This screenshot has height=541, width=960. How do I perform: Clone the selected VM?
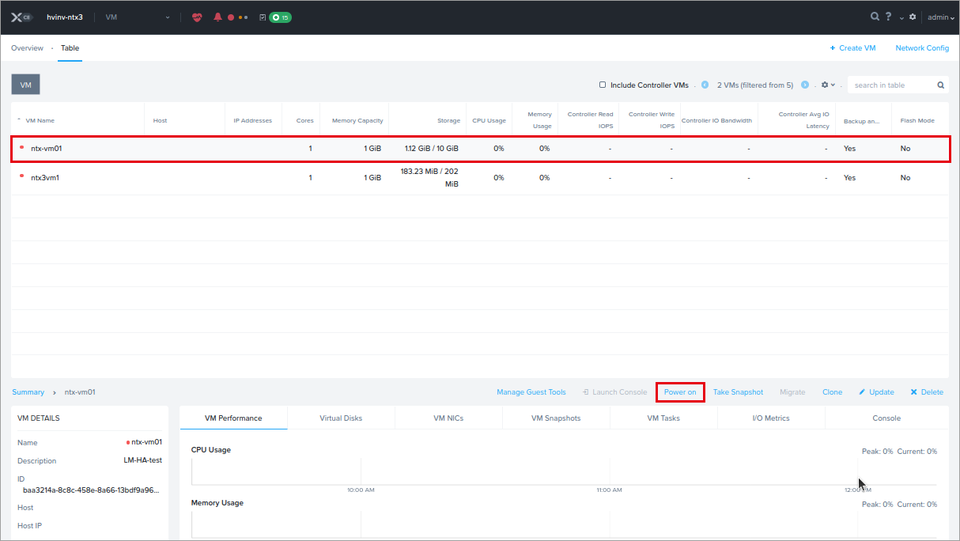point(832,392)
